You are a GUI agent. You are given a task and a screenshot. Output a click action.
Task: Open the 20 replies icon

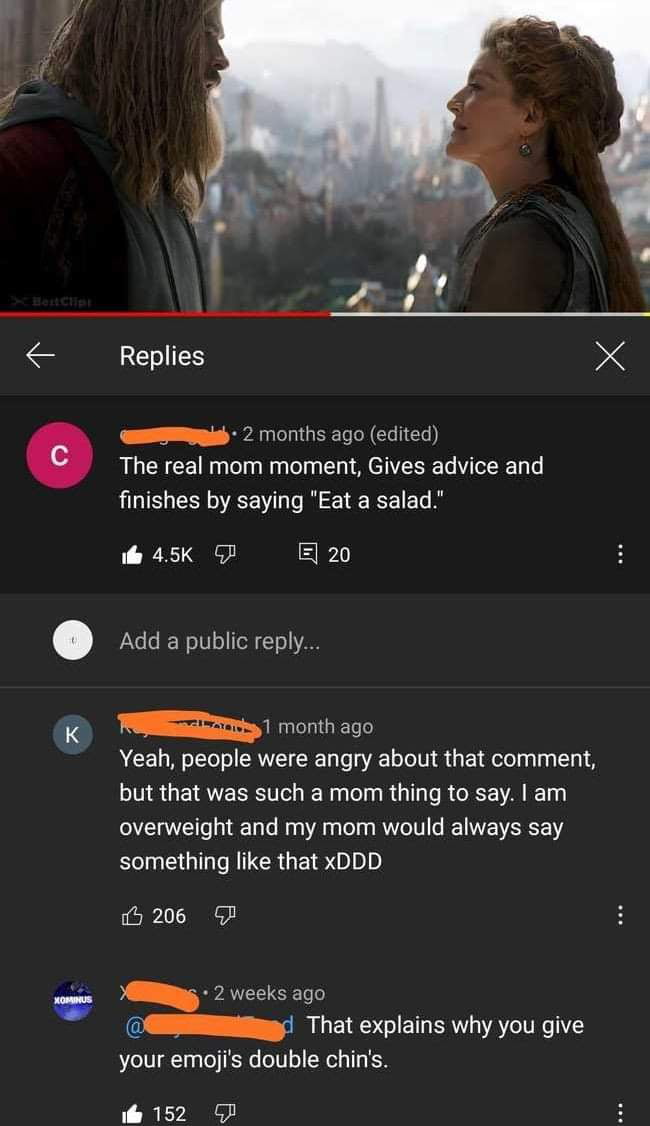[308, 554]
